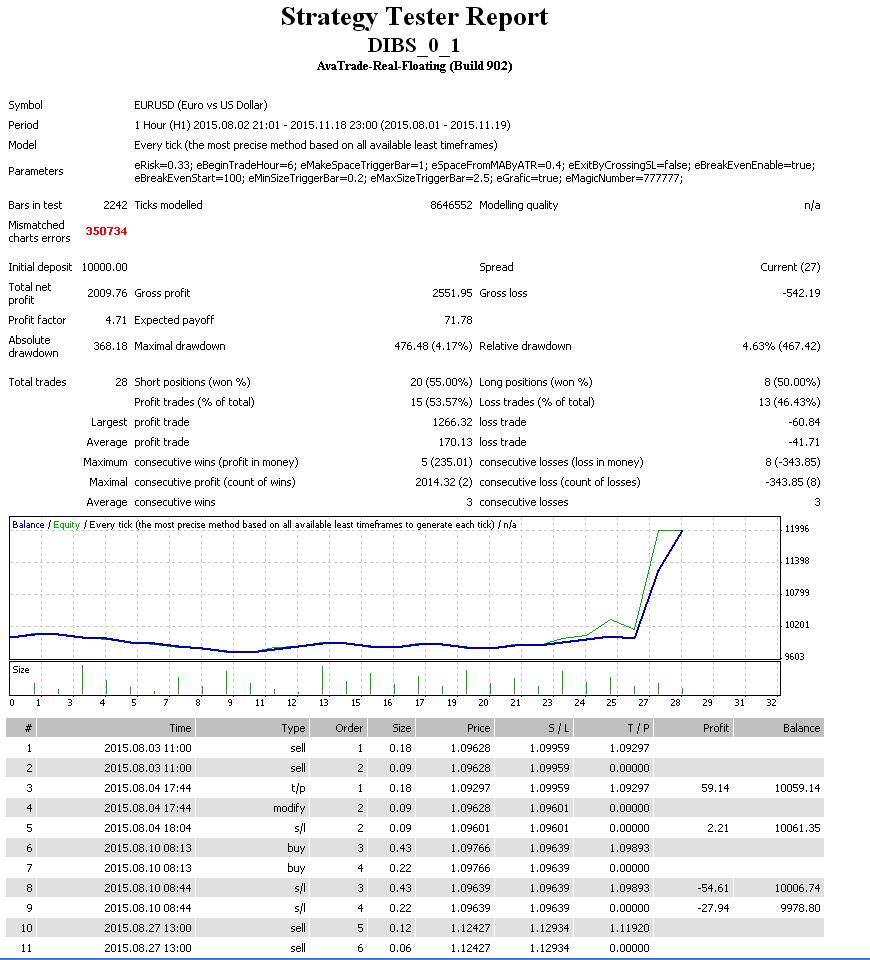Click the t/p type cell in row 3

coord(298,789)
